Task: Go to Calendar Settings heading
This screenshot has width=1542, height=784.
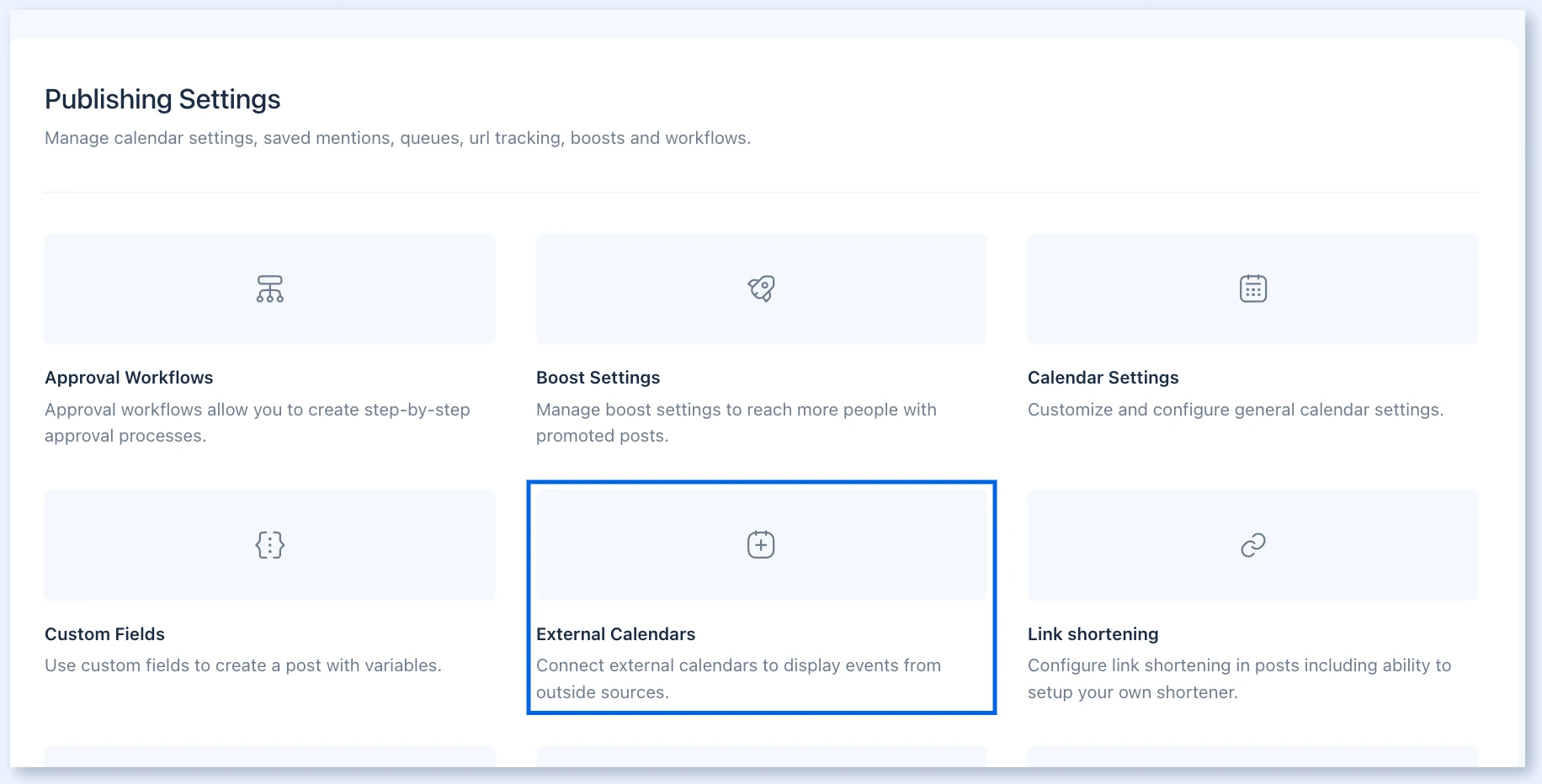Action: 1103,378
